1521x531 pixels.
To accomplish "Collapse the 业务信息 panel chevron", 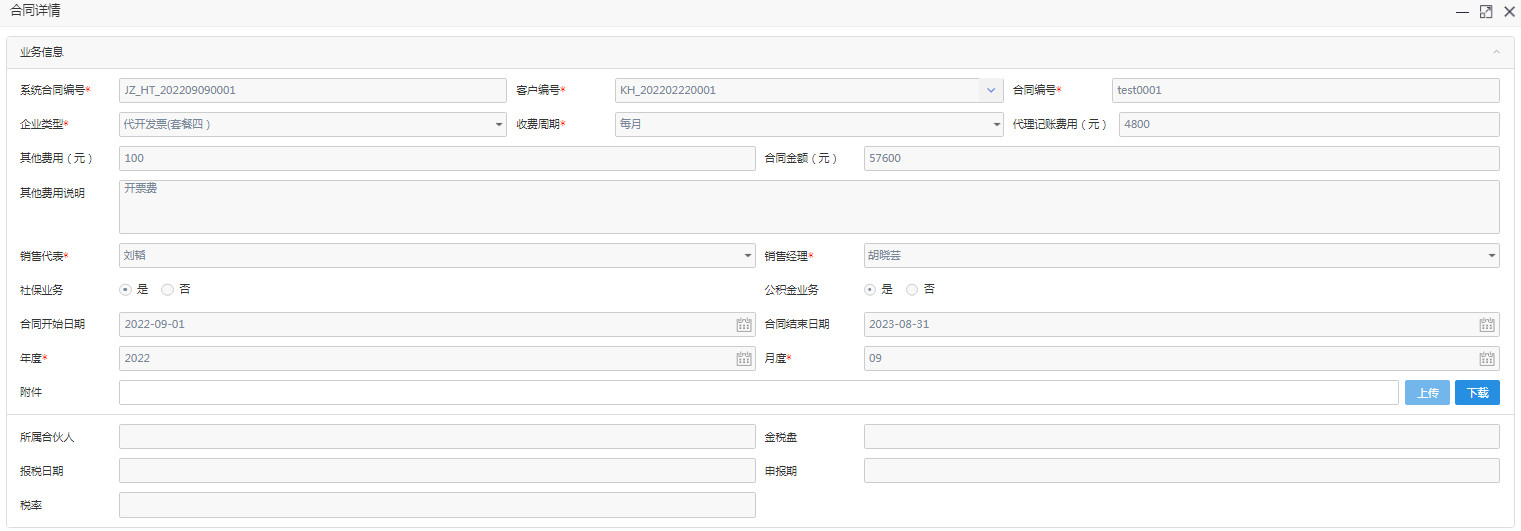I will click(x=1496, y=52).
